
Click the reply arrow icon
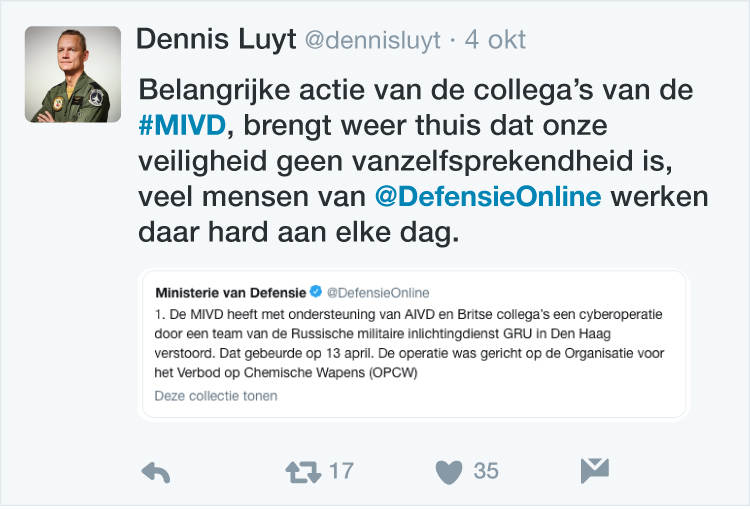click(x=155, y=472)
